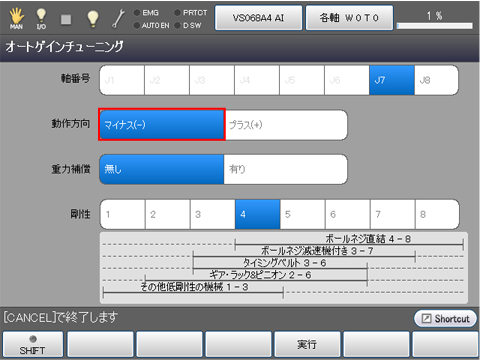Select axis J7

392,80
